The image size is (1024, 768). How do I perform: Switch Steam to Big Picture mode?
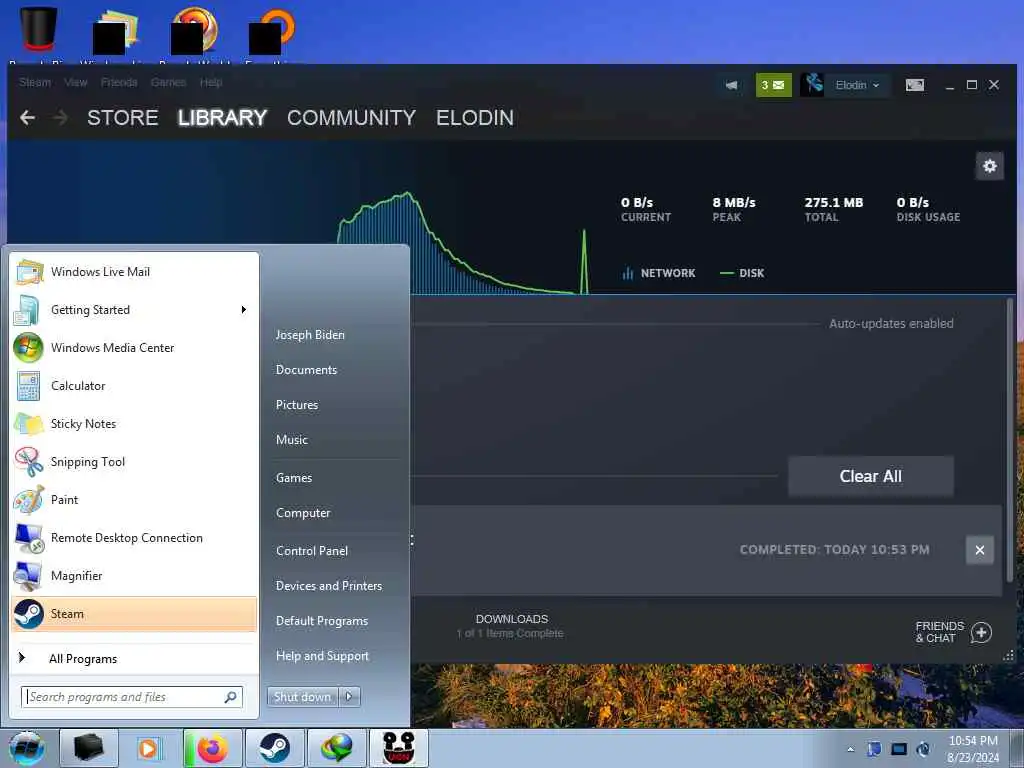[914, 85]
